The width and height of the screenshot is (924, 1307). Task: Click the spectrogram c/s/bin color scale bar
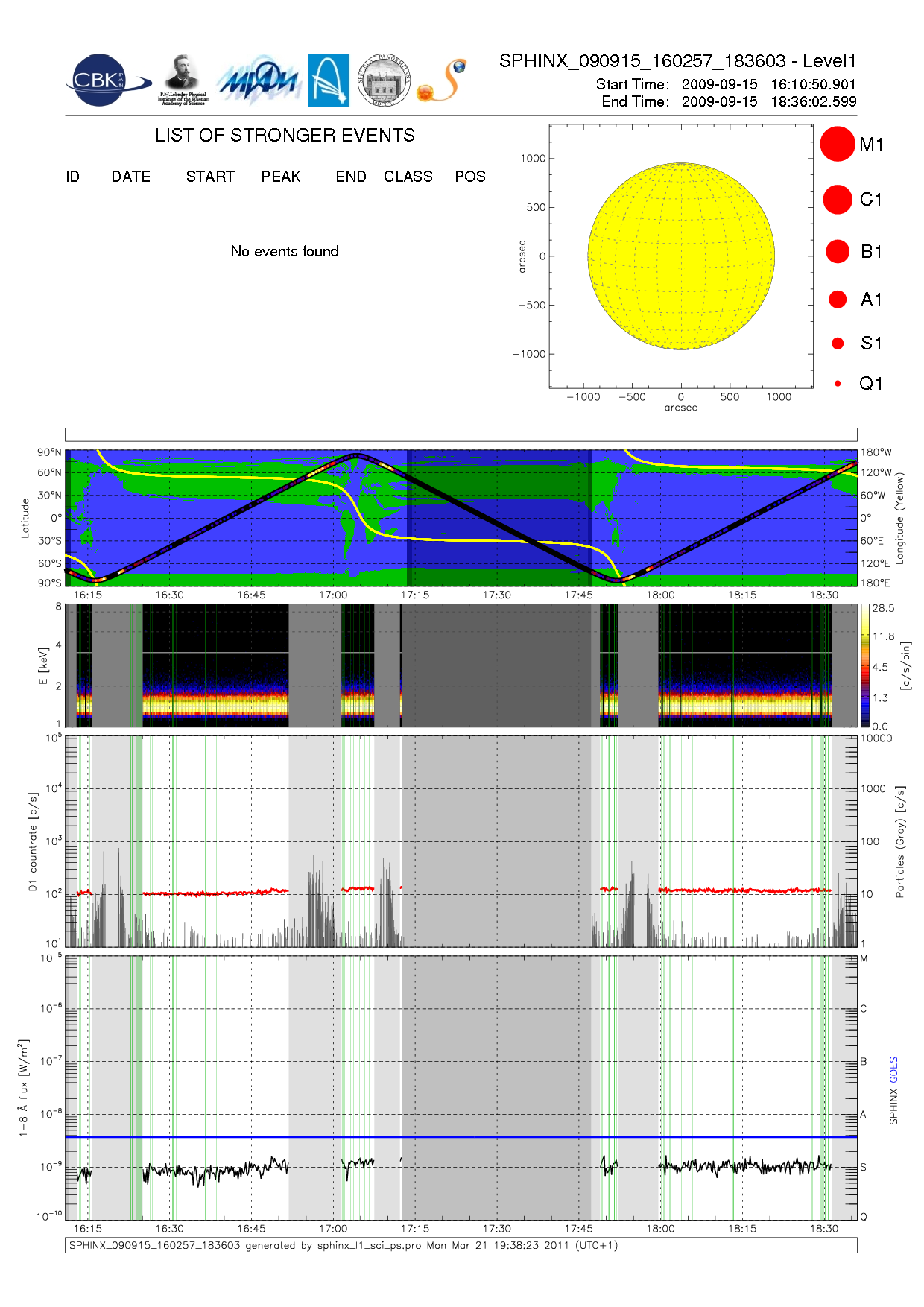(x=864, y=665)
